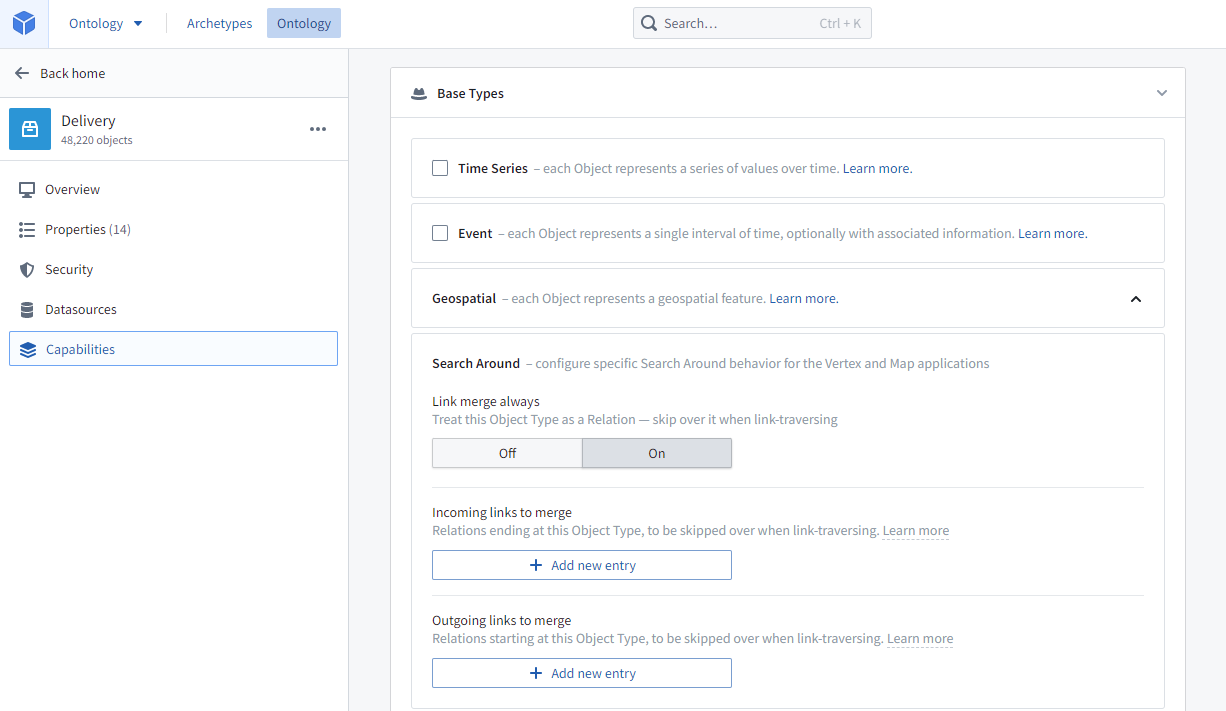Select Capabilities in the sidebar

(173, 349)
